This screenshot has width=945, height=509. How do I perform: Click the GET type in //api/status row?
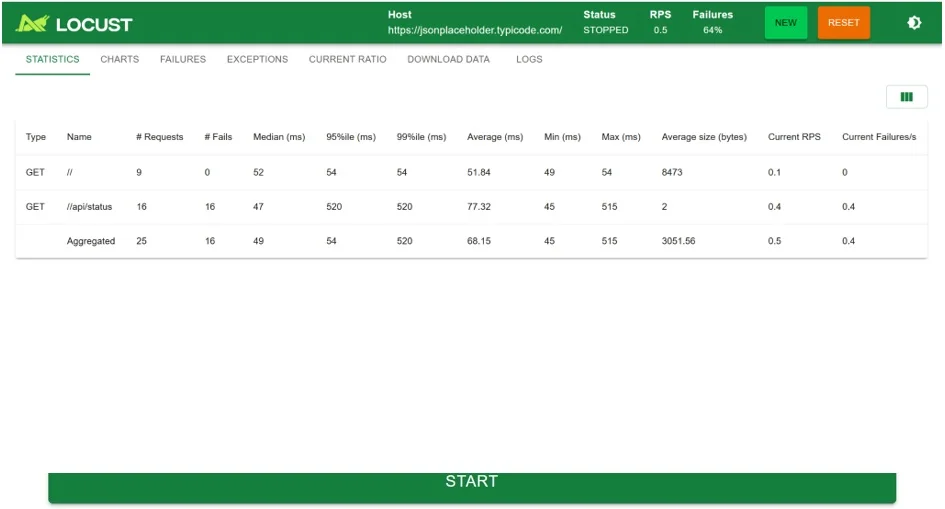35,207
